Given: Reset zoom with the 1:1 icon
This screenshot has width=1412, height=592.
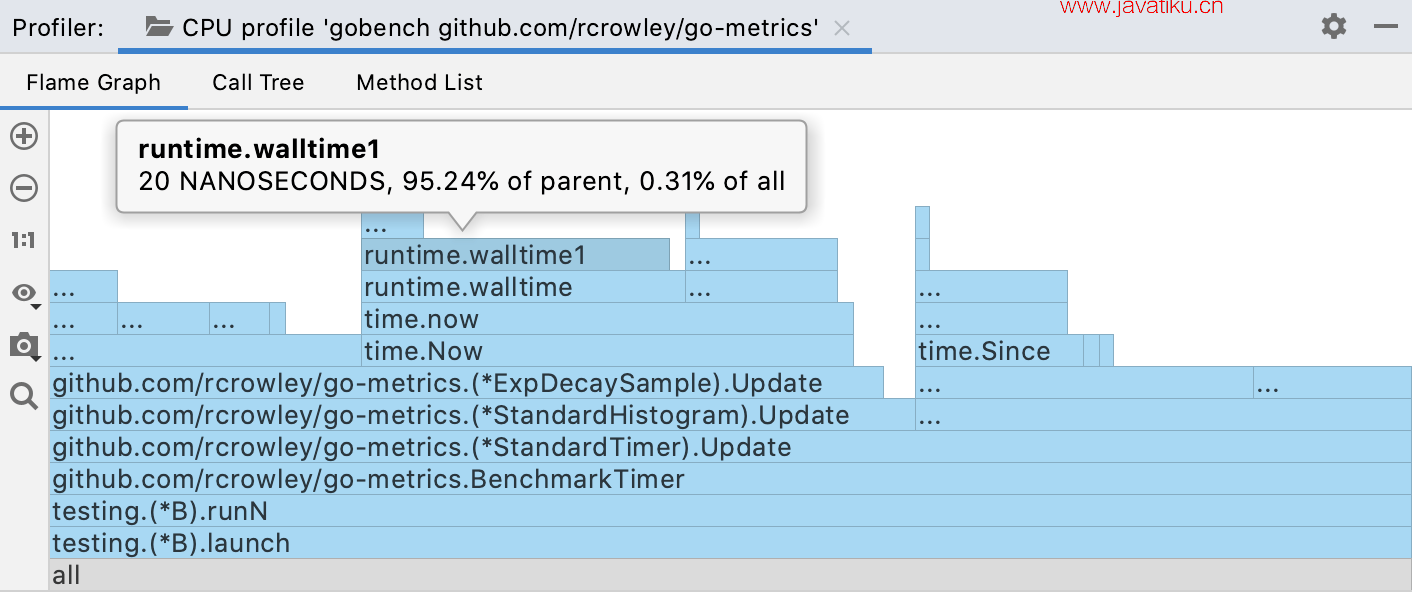Looking at the screenshot, I should click(24, 240).
